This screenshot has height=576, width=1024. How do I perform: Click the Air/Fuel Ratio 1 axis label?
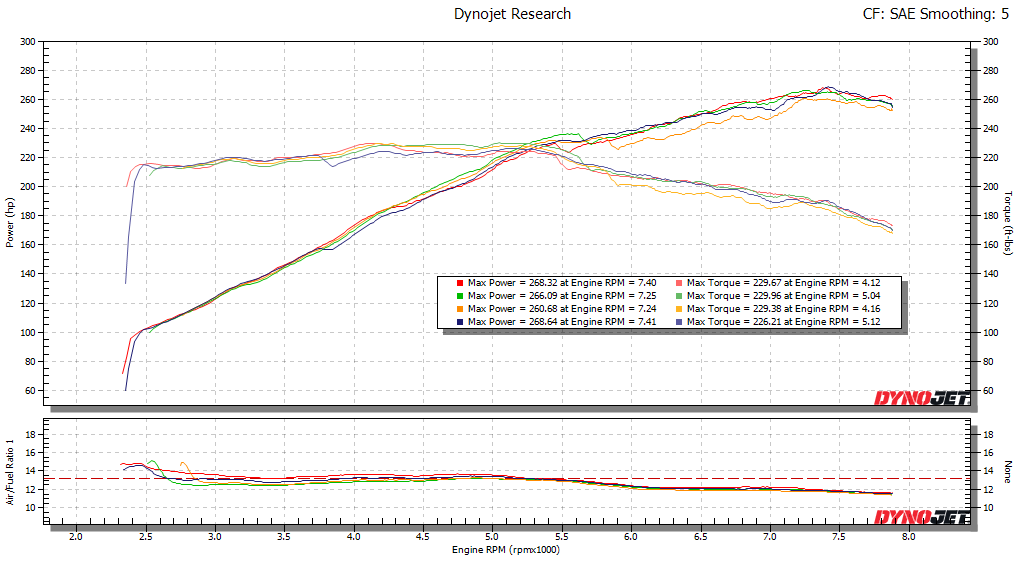tap(9, 471)
